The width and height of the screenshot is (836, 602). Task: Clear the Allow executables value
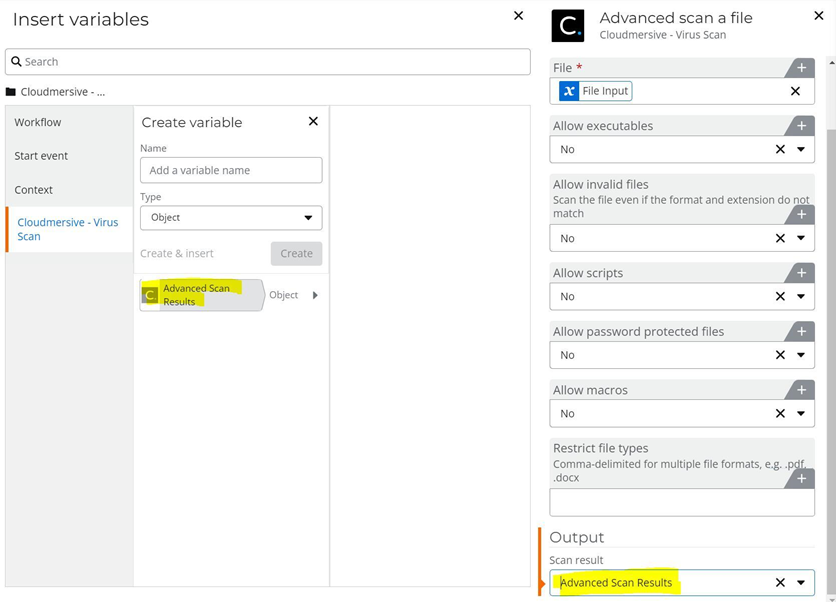(x=780, y=149)
